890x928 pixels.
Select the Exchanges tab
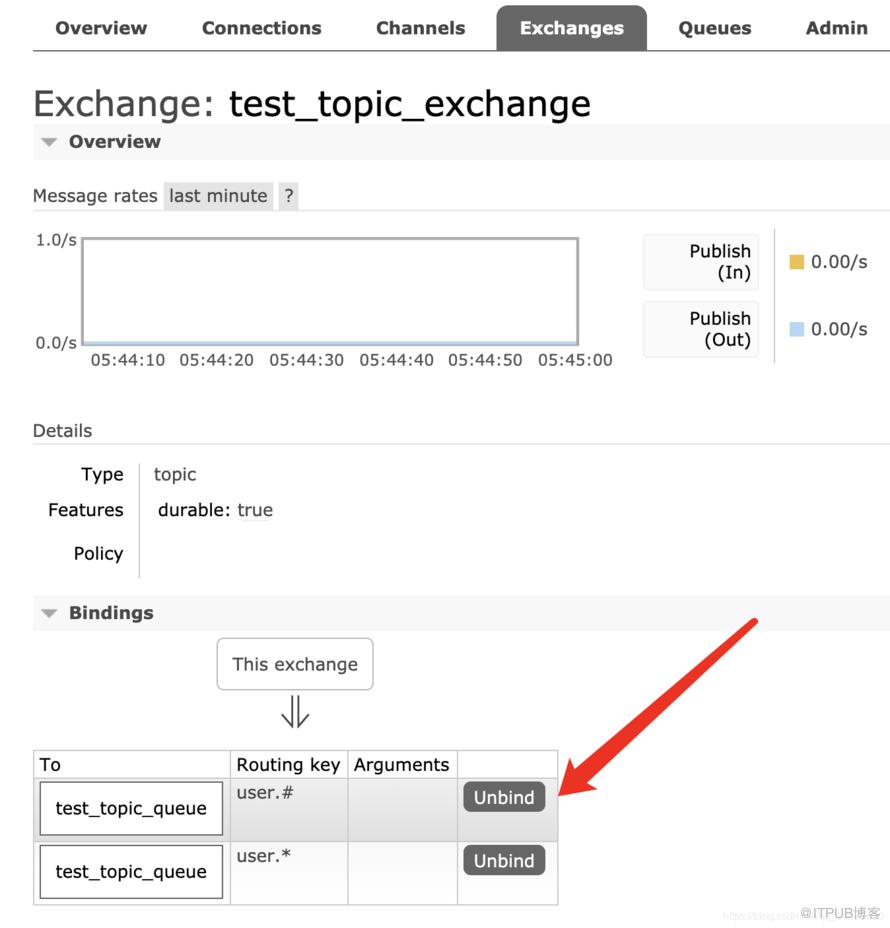point(572,28)
